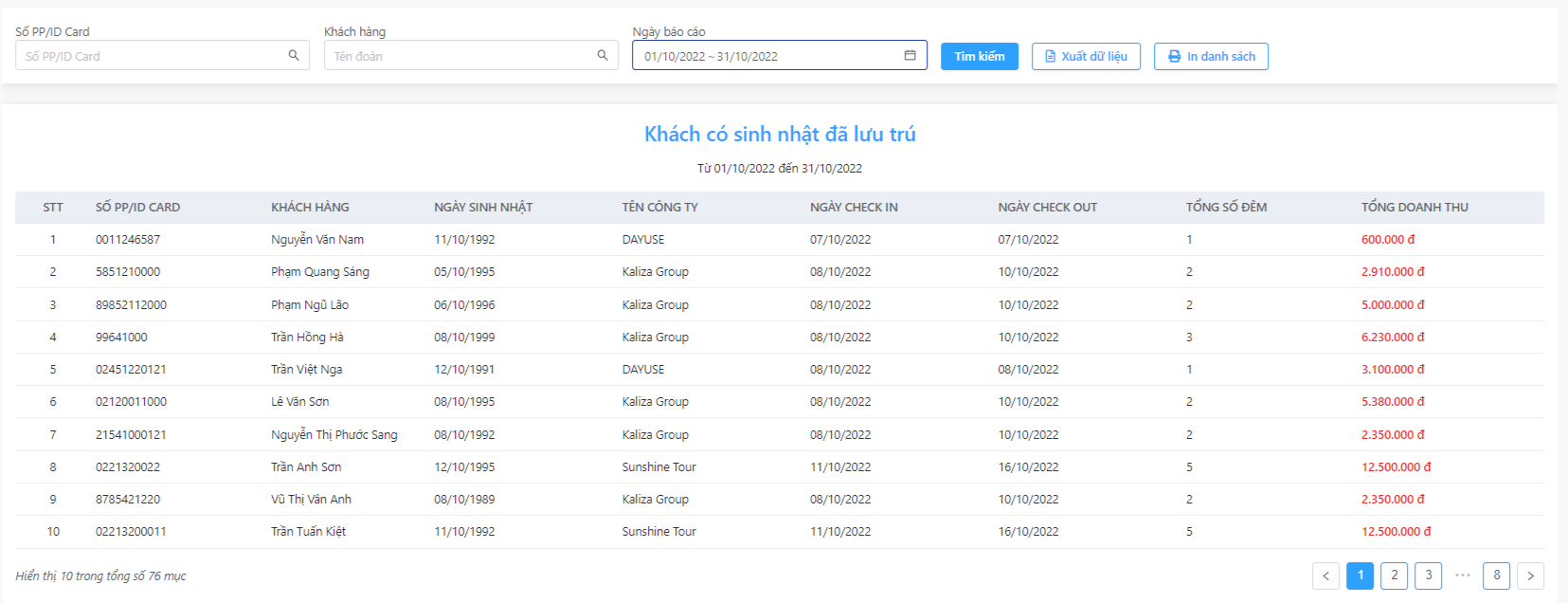The width and height of the screenshot is (1568, 603).
Task: Click the Số PP/ID Card input field
Action: pos(162,56)
